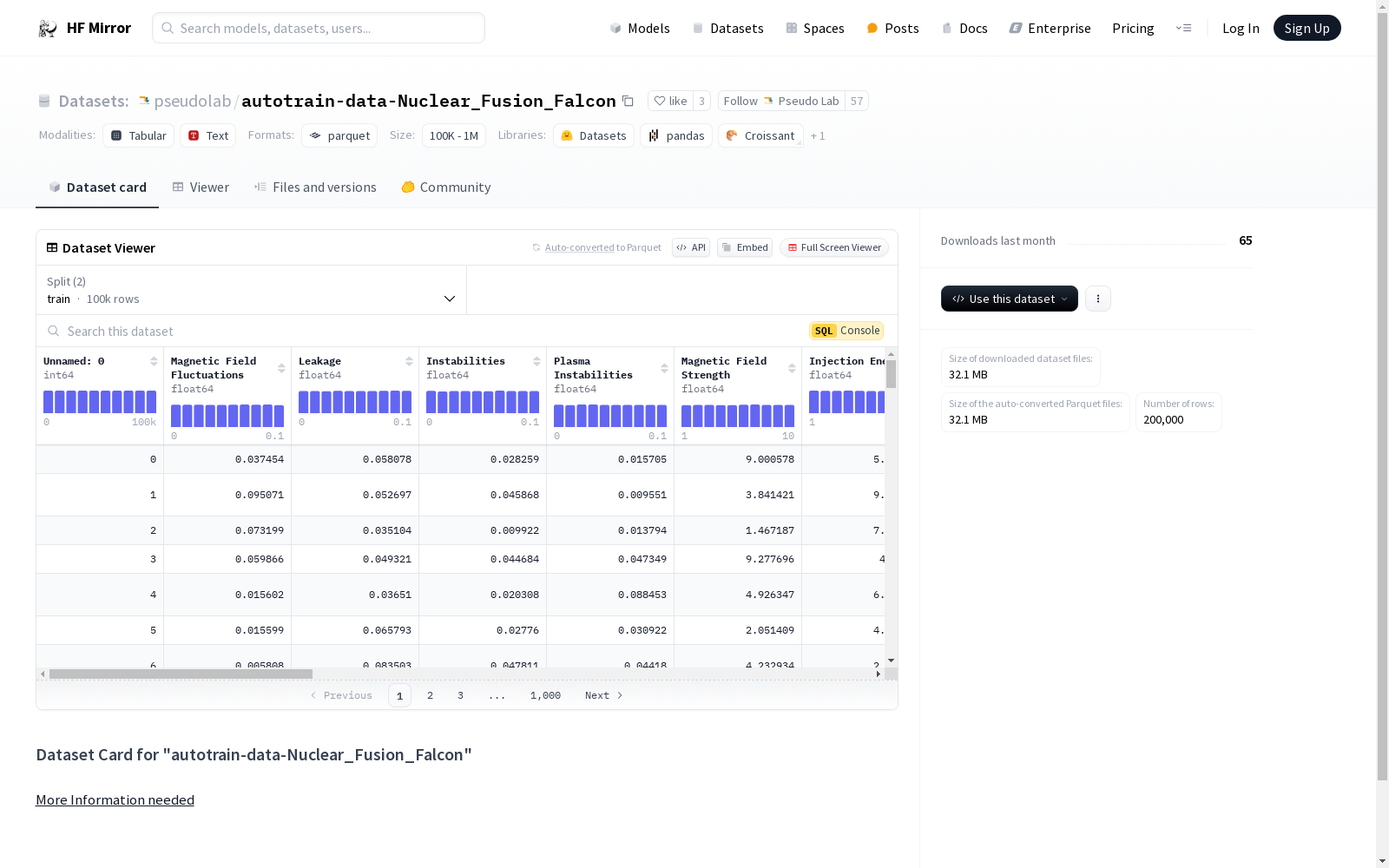Screen dimensions: 1389x868
Task: Open Docs in top navigation
Action: [x=964, y=29]
